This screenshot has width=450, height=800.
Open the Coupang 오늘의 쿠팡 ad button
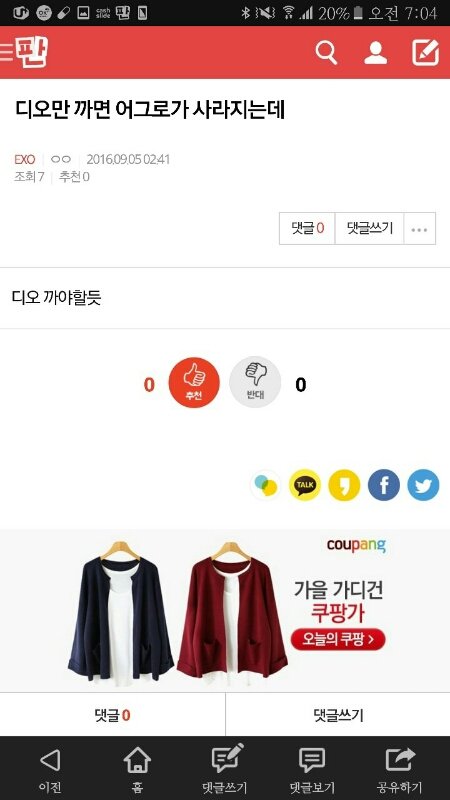click(x=338, y=639)
